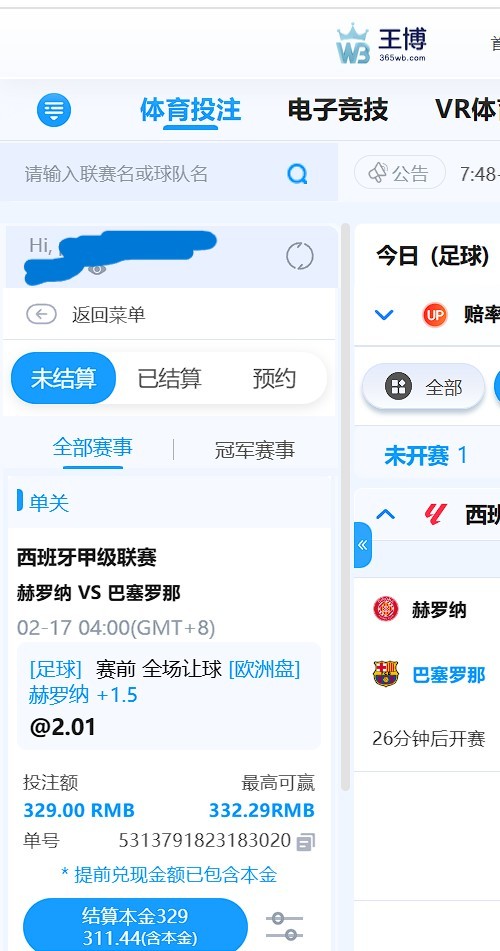Collapse side panel with double-arrow handle

[x=362, y=545]
